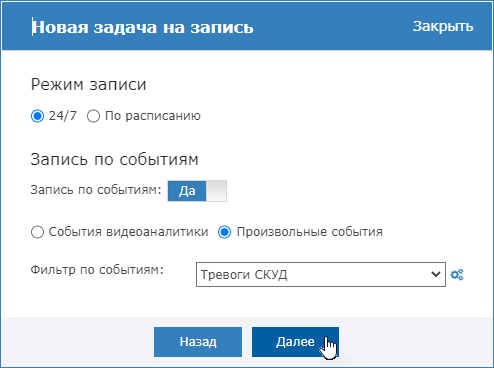The image size is (494, 368).
Task: Click the События видеоаналитики label text
Action: click(128, 232)
